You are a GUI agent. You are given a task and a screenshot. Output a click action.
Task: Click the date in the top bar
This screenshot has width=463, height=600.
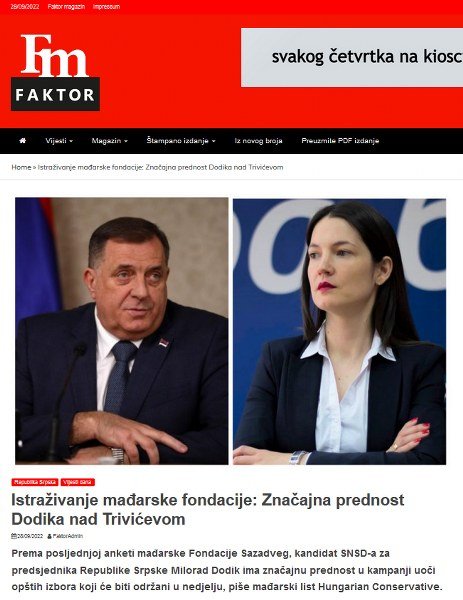[25, 7]
